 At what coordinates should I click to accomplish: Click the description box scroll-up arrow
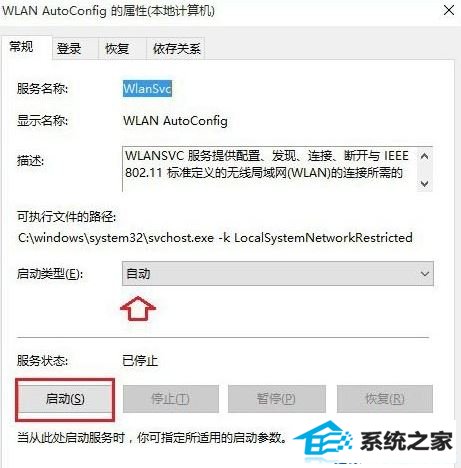click(x=424, y=156)
